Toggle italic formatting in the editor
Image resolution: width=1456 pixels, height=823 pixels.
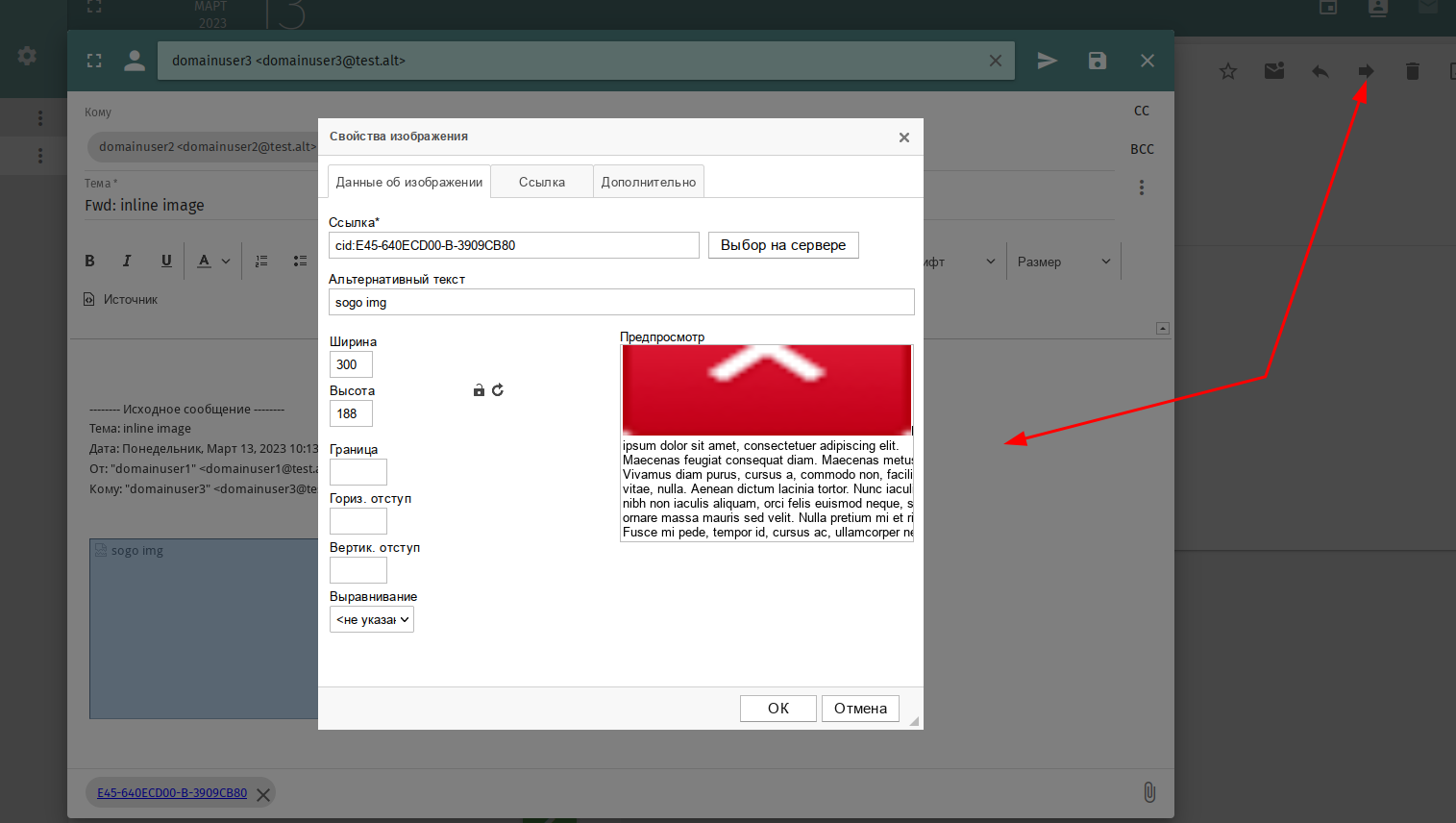tap(127, 261)
